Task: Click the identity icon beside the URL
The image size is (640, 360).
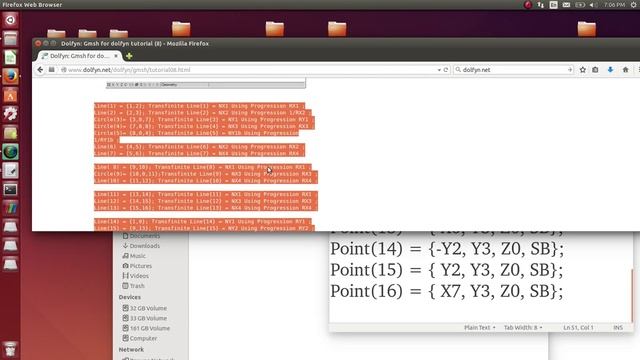Action: coord(63,70)
